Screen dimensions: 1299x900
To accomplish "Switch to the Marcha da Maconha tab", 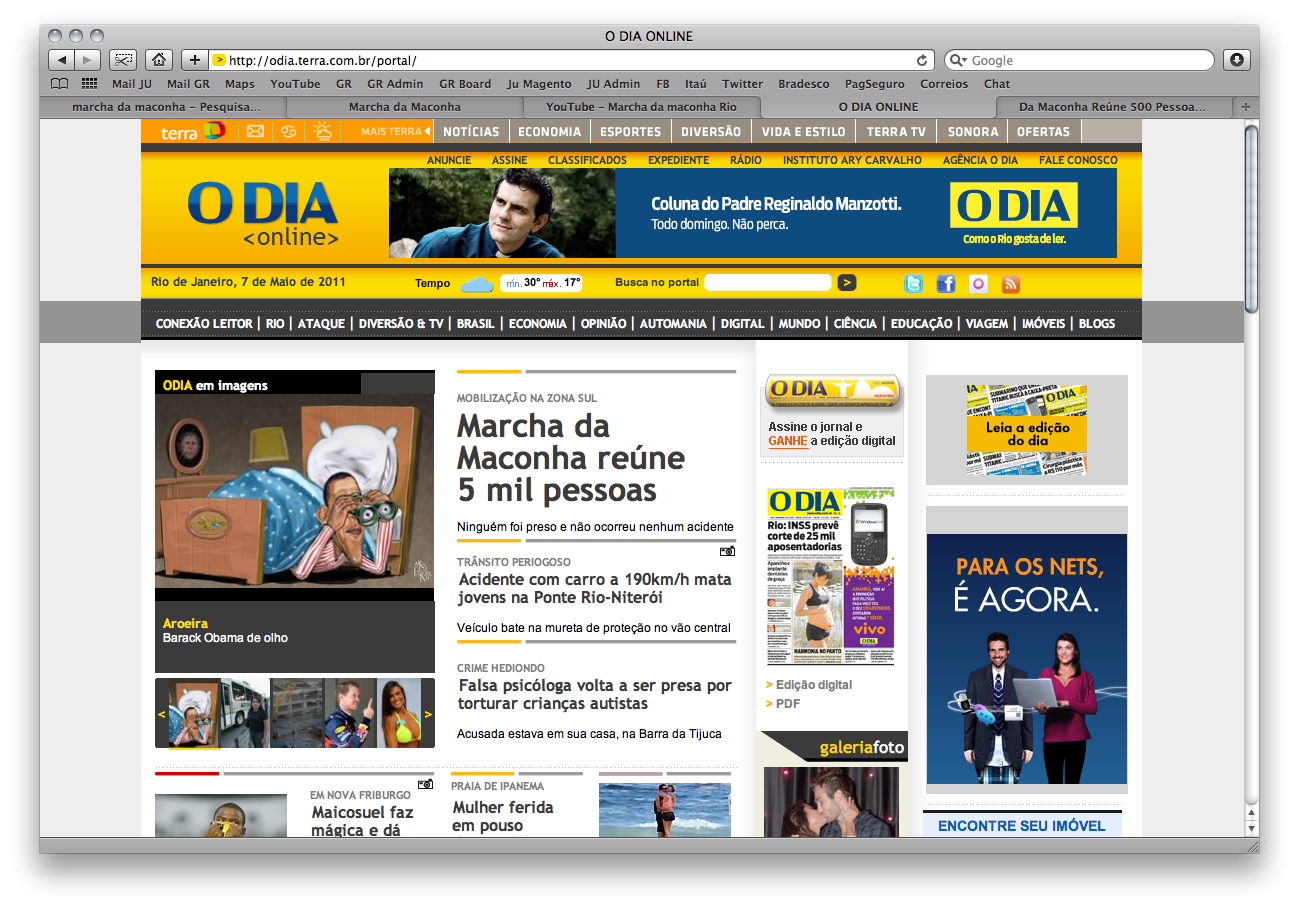I will pyautogui.click(x=405, y=107).
